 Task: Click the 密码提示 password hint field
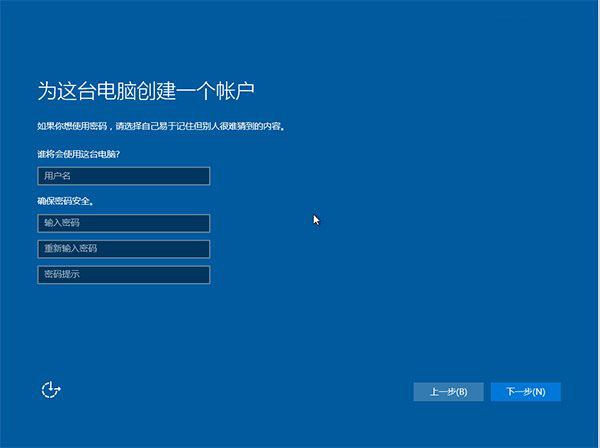[x=124, y=275]
